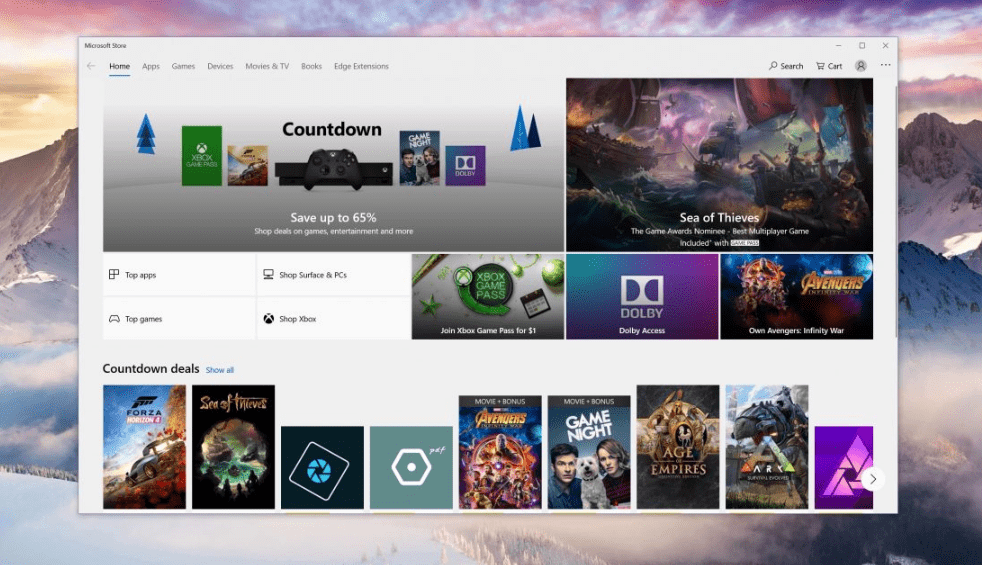Click the Sea of Thieves featured banner

719,165
